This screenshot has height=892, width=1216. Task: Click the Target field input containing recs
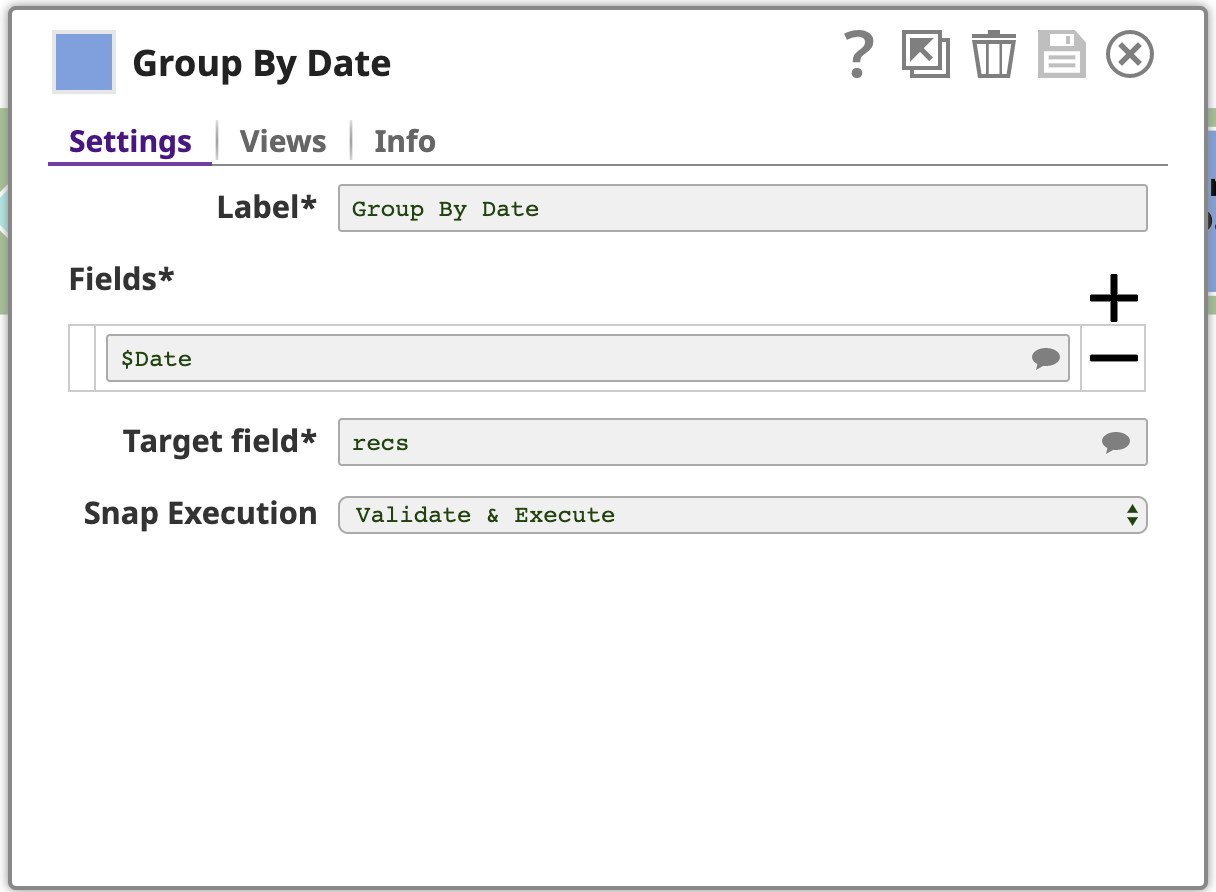point(743,443)
